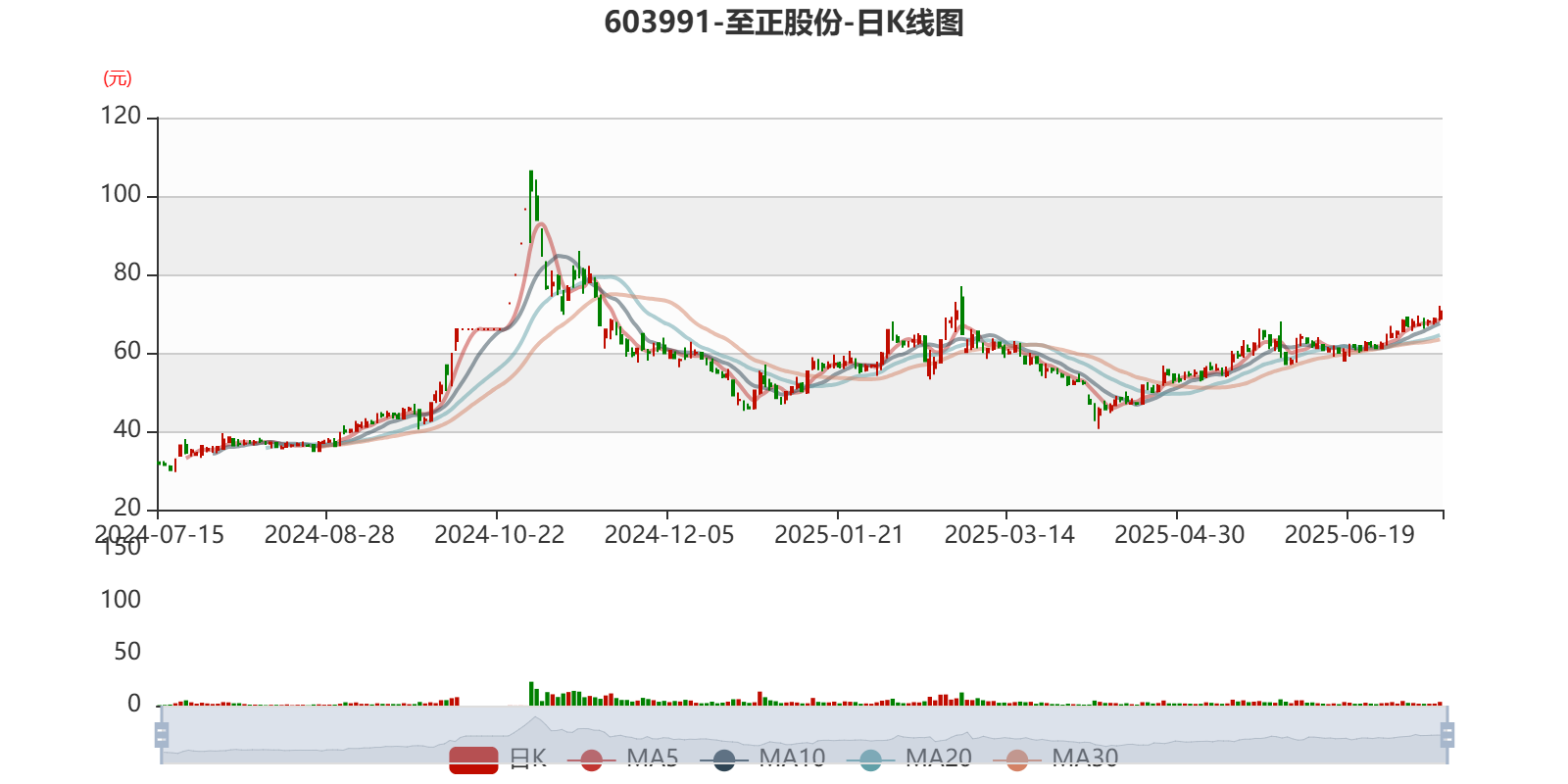Toggle the MA10 line legend

(762, 759)
